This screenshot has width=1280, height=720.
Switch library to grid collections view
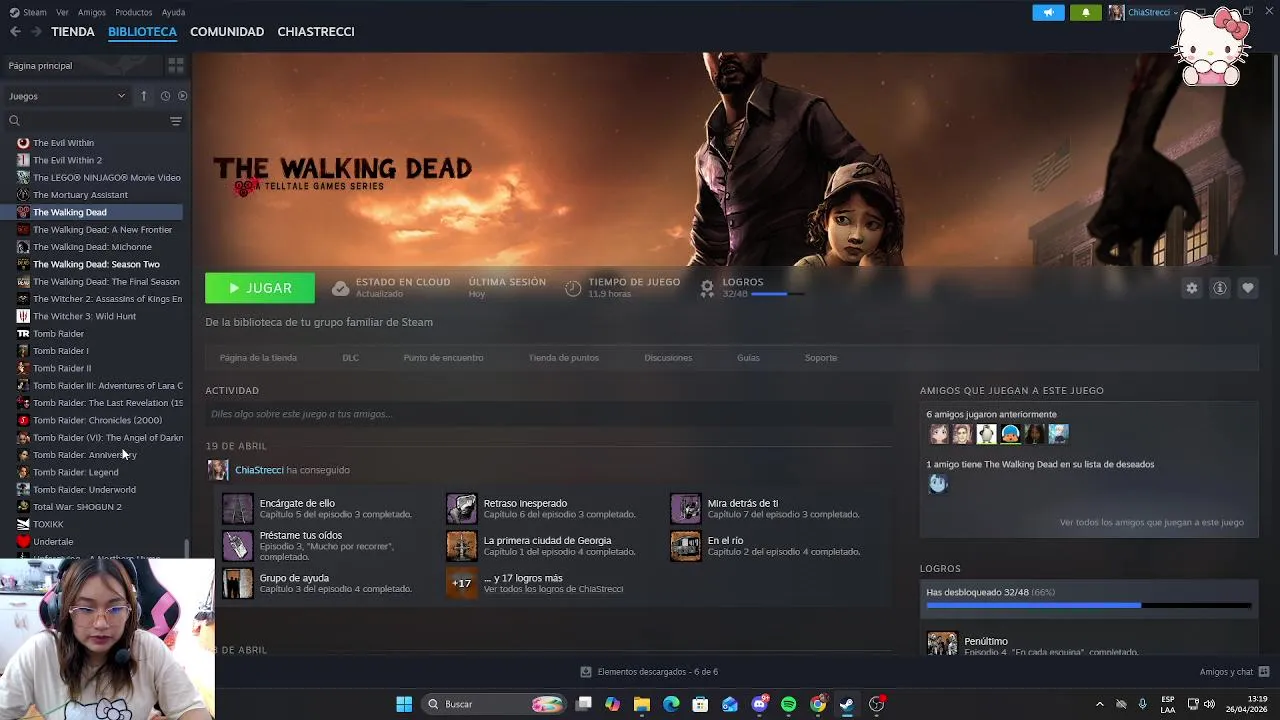(x=176, y=65)
